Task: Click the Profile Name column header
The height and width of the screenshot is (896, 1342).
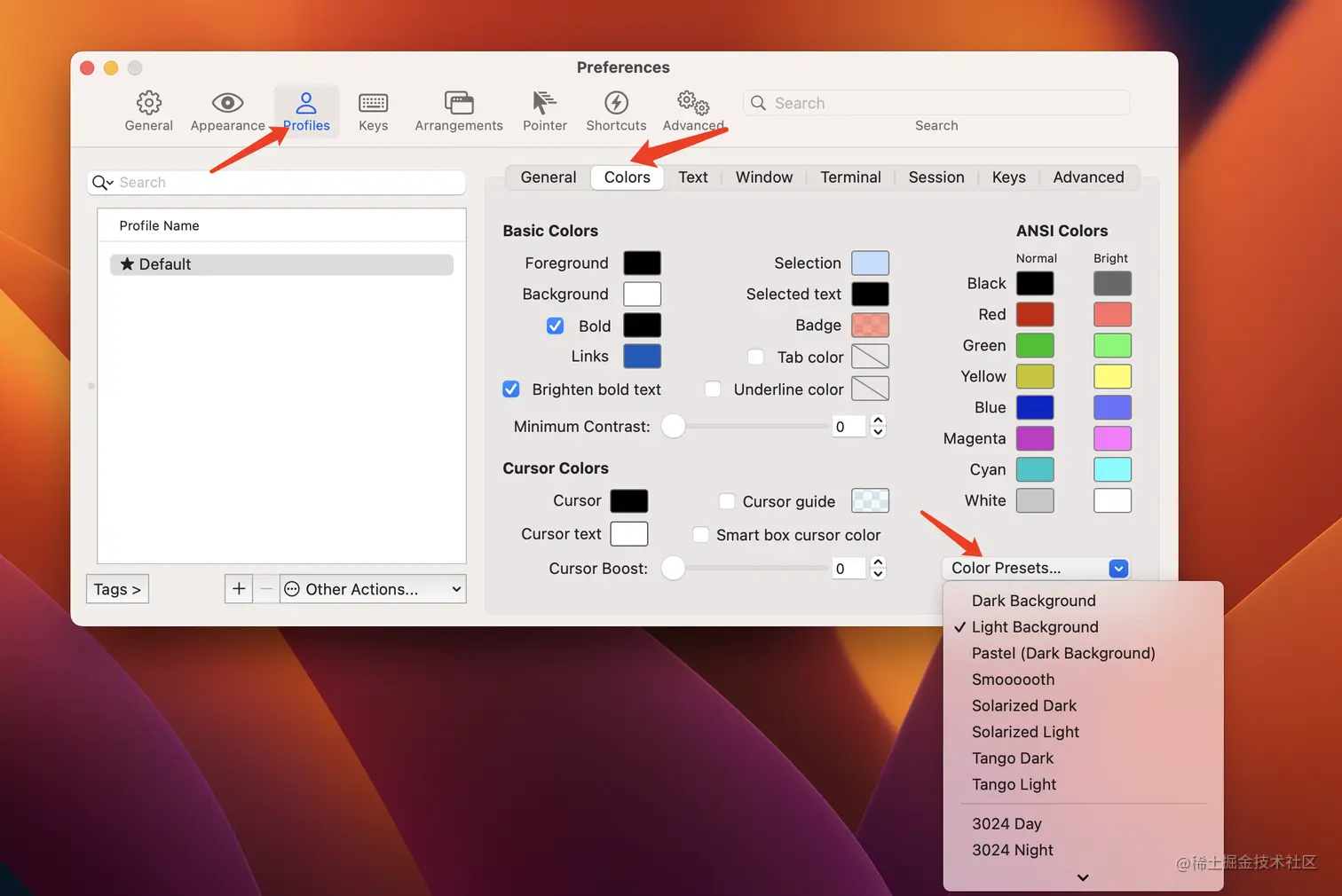Action: click(281, 225)
